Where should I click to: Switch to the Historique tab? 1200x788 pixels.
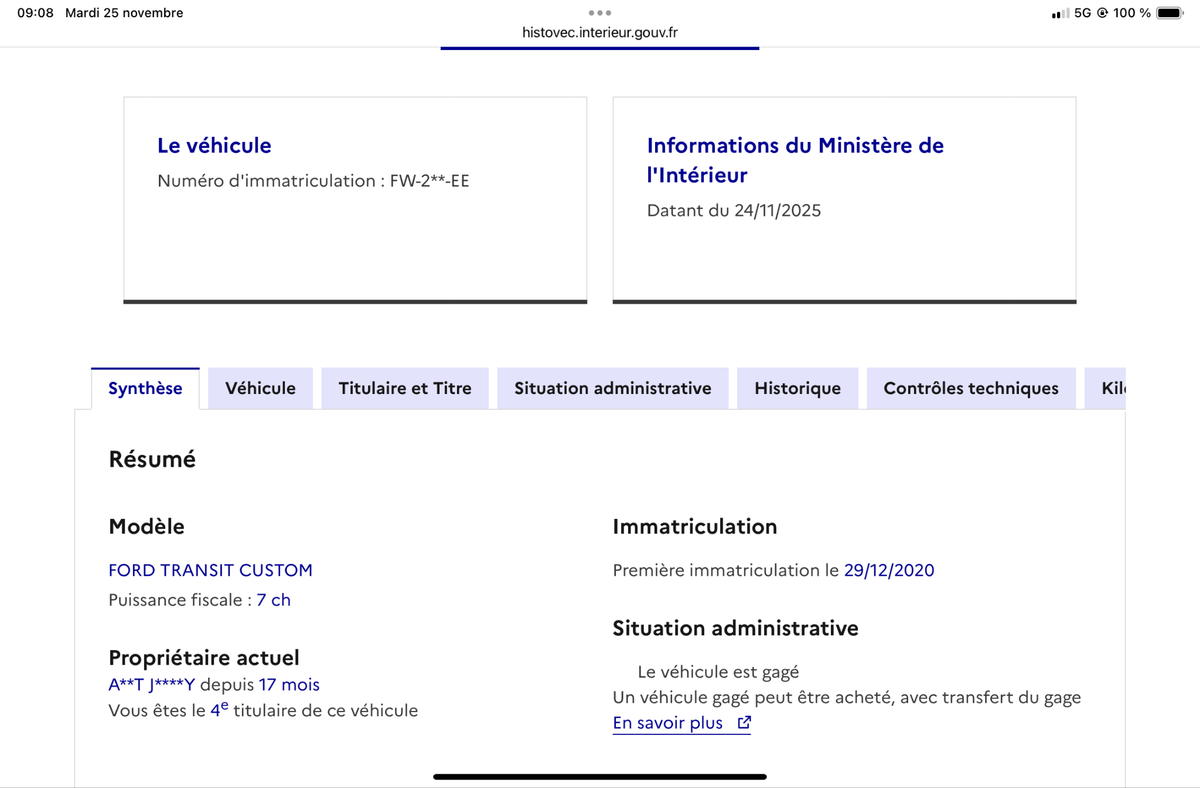tap(798, 388)
